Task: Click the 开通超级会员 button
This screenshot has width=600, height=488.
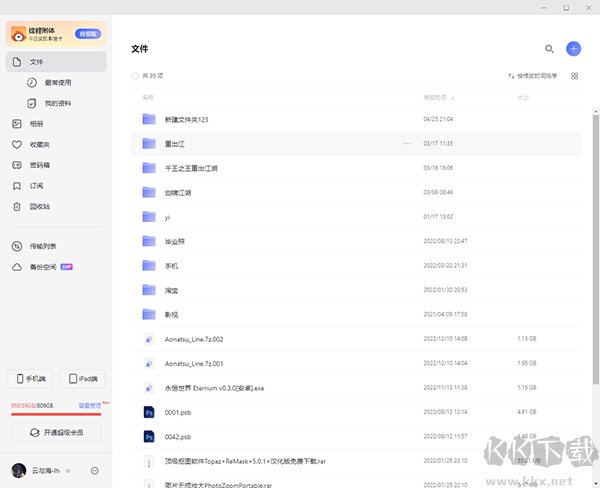Action: click(56, 432)
